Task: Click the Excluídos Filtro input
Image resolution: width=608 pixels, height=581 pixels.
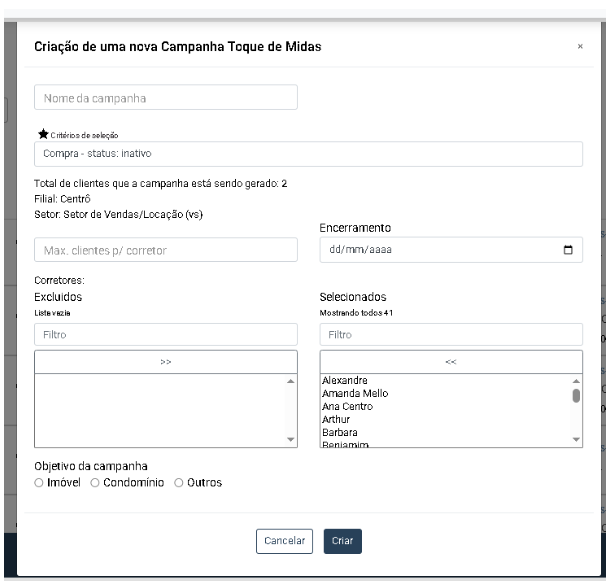Action: 166,335
